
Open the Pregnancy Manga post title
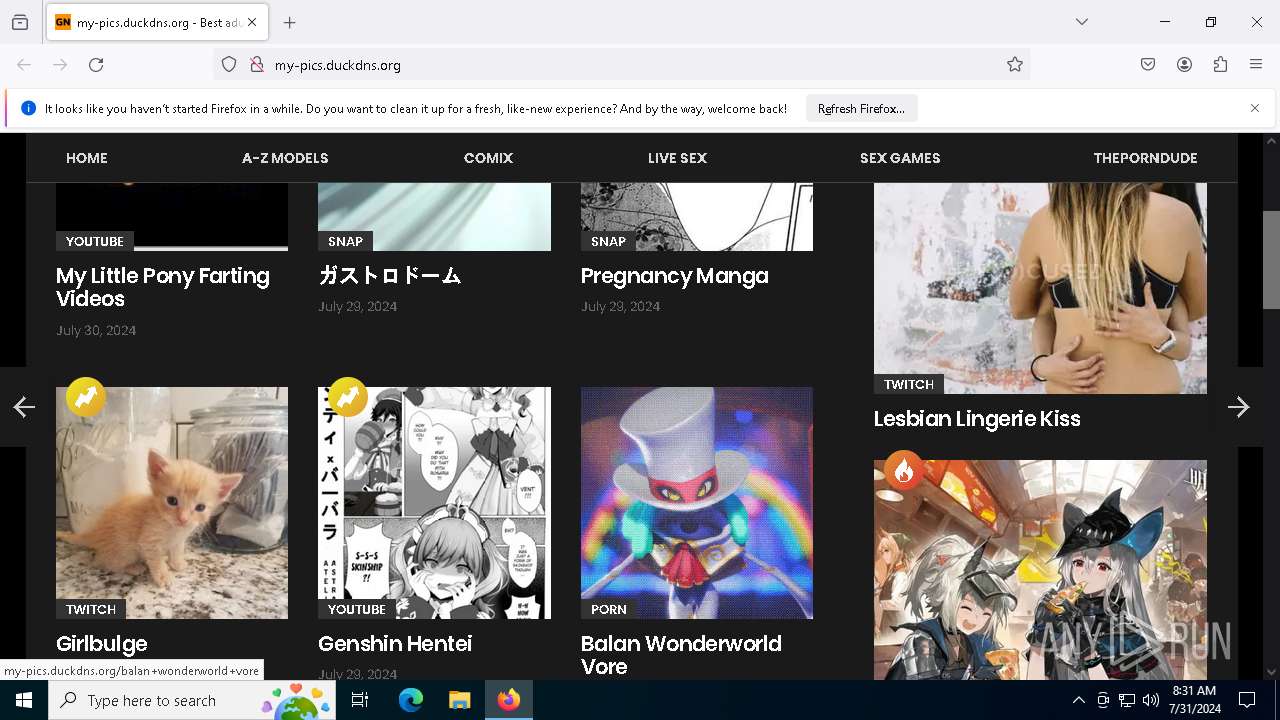click(675, 276)
